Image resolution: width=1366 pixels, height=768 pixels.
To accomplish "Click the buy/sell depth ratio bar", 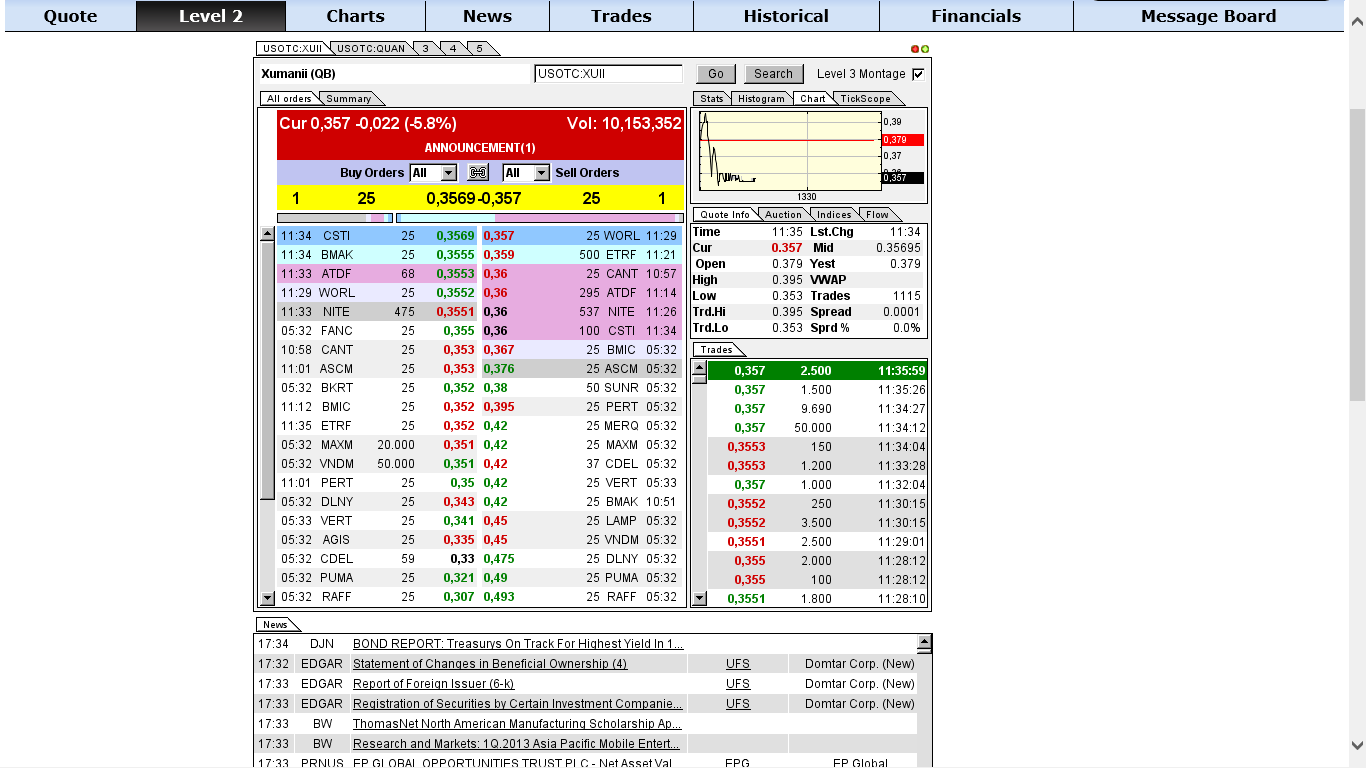I will (480, 217).
